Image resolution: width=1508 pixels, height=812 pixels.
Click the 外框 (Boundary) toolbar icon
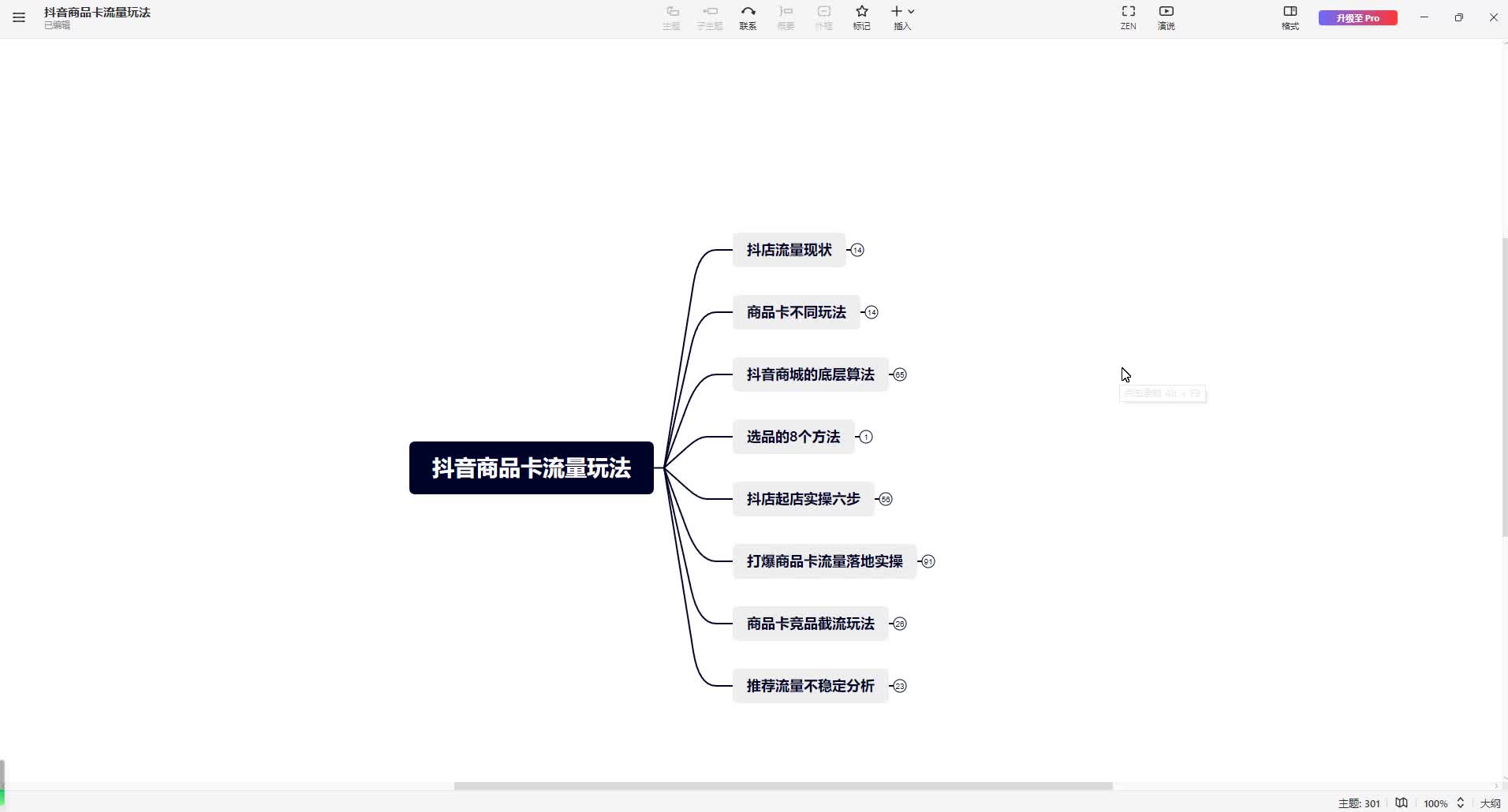pyautogui.click(x=823, y=17)
